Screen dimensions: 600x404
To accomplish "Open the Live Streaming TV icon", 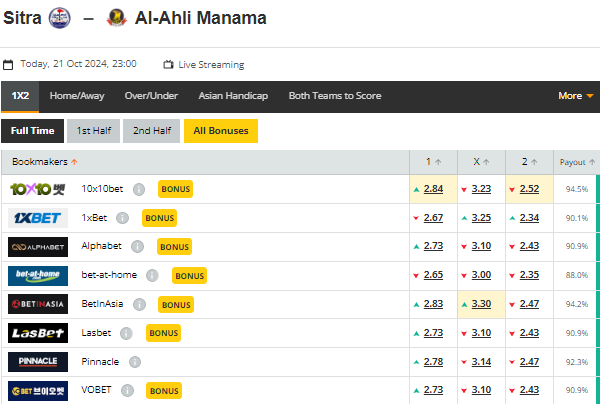I will [168, 64].
